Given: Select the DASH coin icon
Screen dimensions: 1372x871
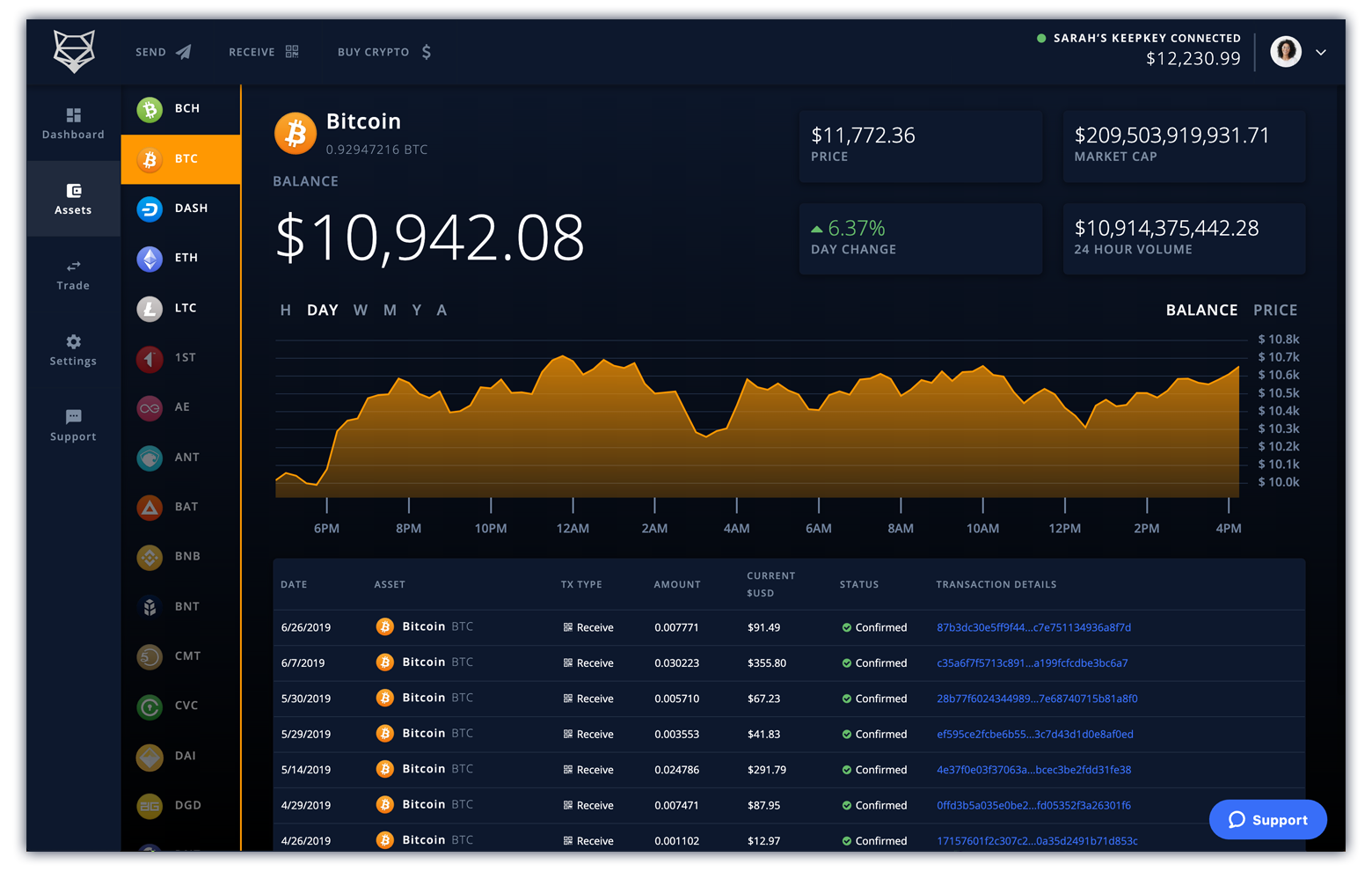Looking at the screenshot, I should pyautogui.click(x=150, y=209).
